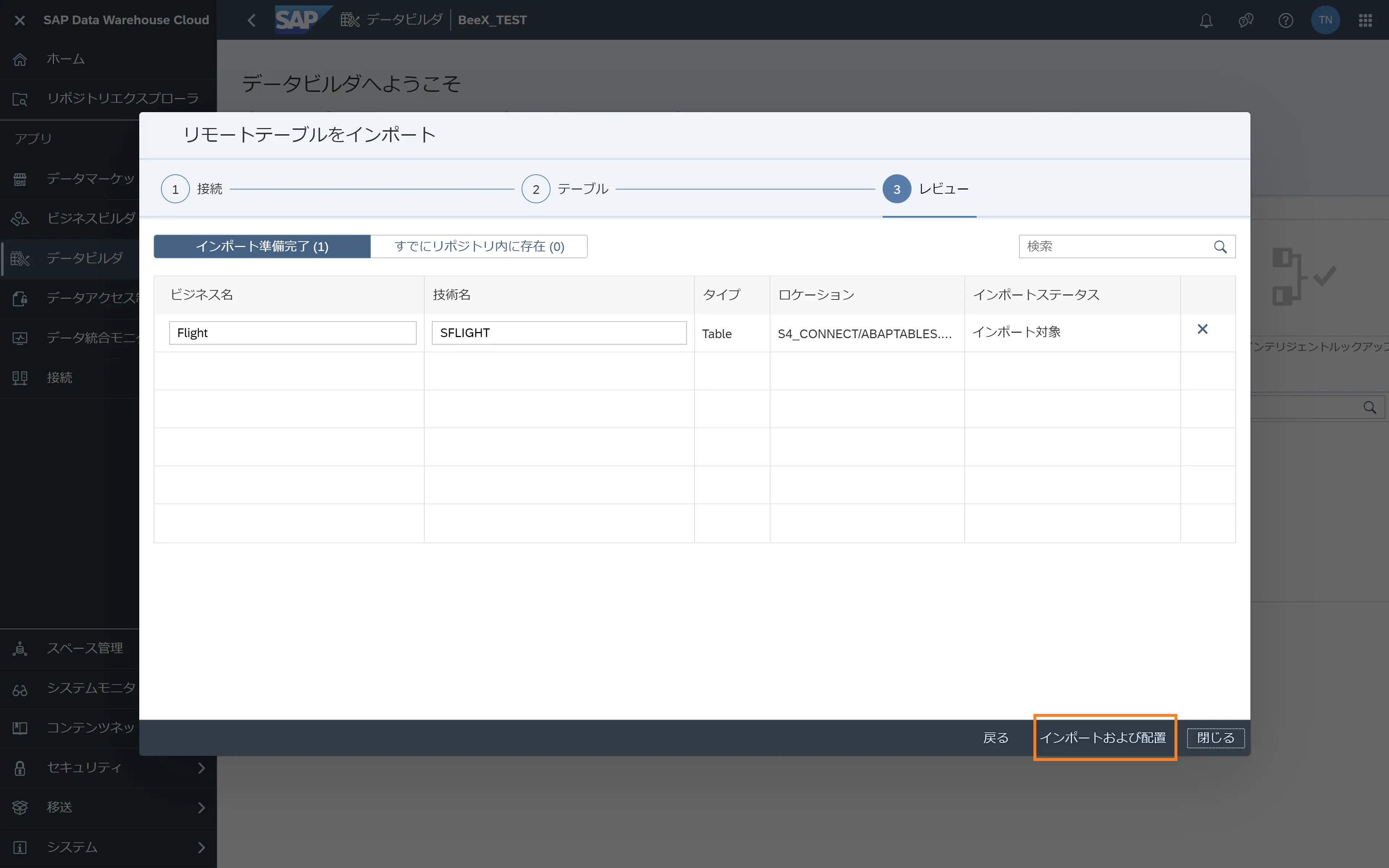Expand the System (システム) chevron
Viewport: 1389px width, 868px height.
[201, 847]
